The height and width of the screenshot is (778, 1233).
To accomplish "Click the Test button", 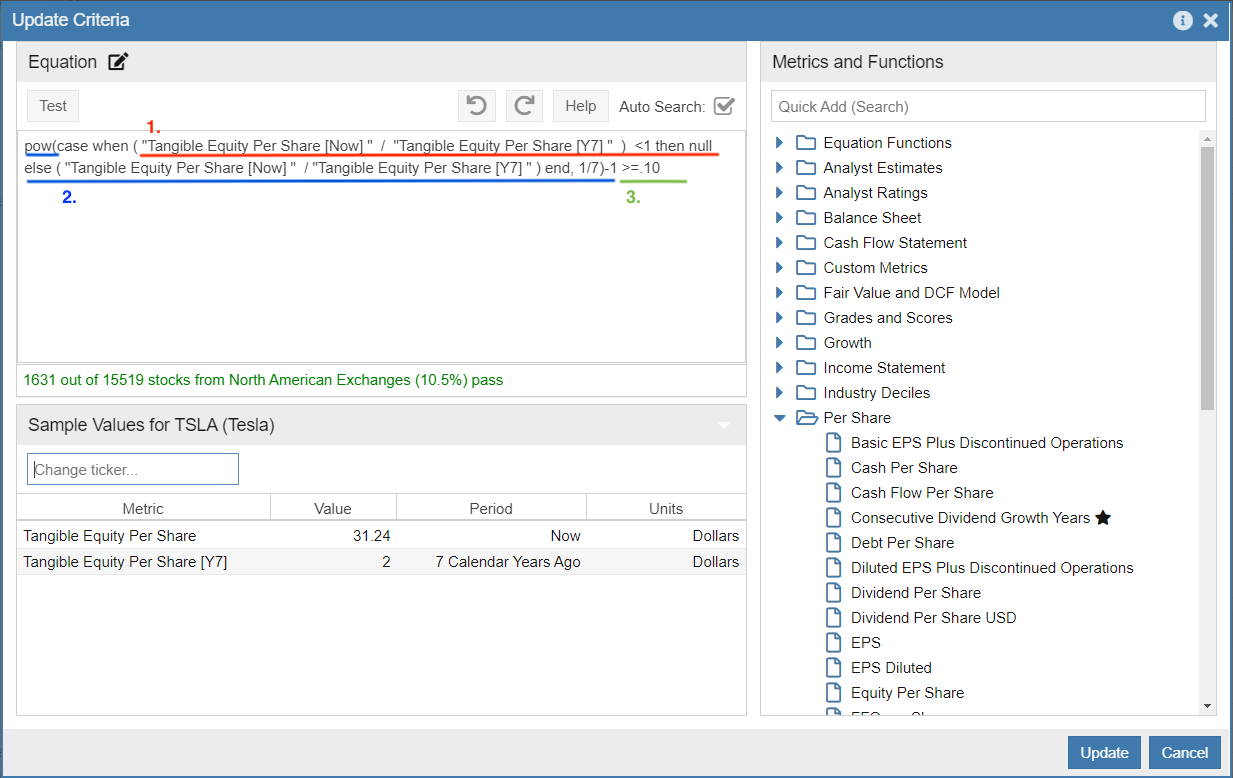I will click(53, 106).
